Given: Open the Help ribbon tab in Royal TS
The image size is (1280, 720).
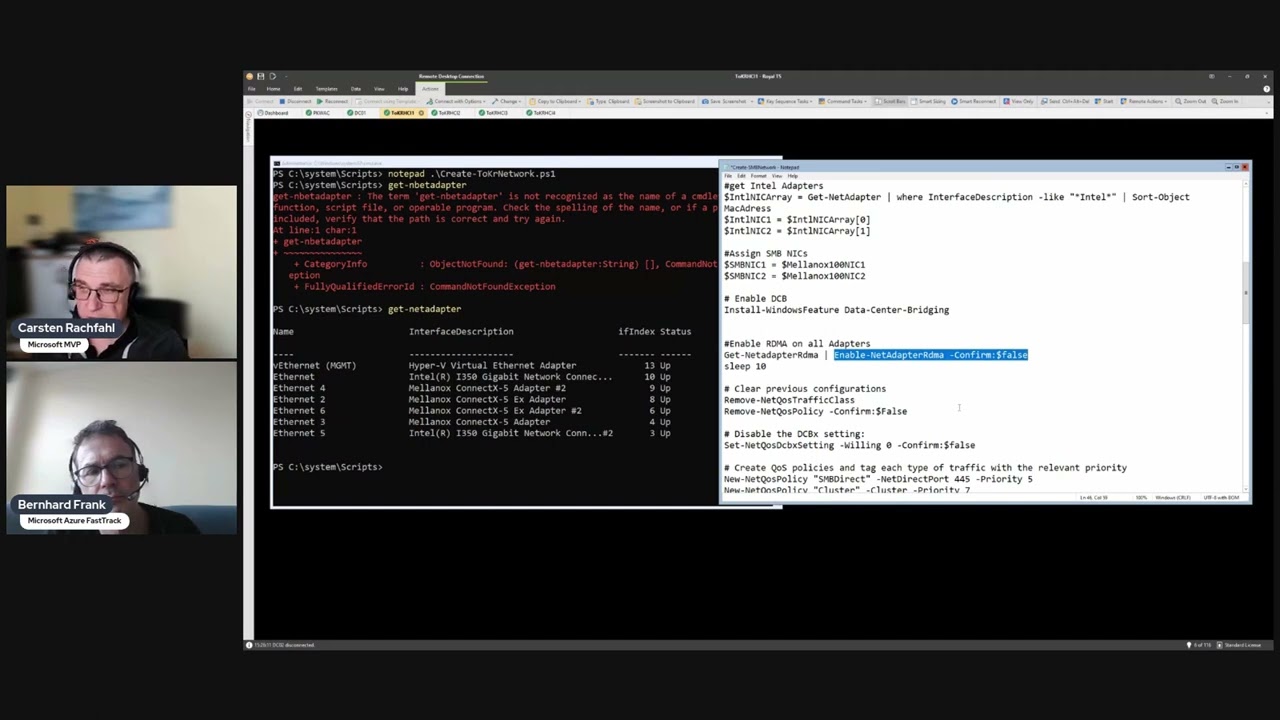Looking at the screenshot, I should tap(403, 89).
